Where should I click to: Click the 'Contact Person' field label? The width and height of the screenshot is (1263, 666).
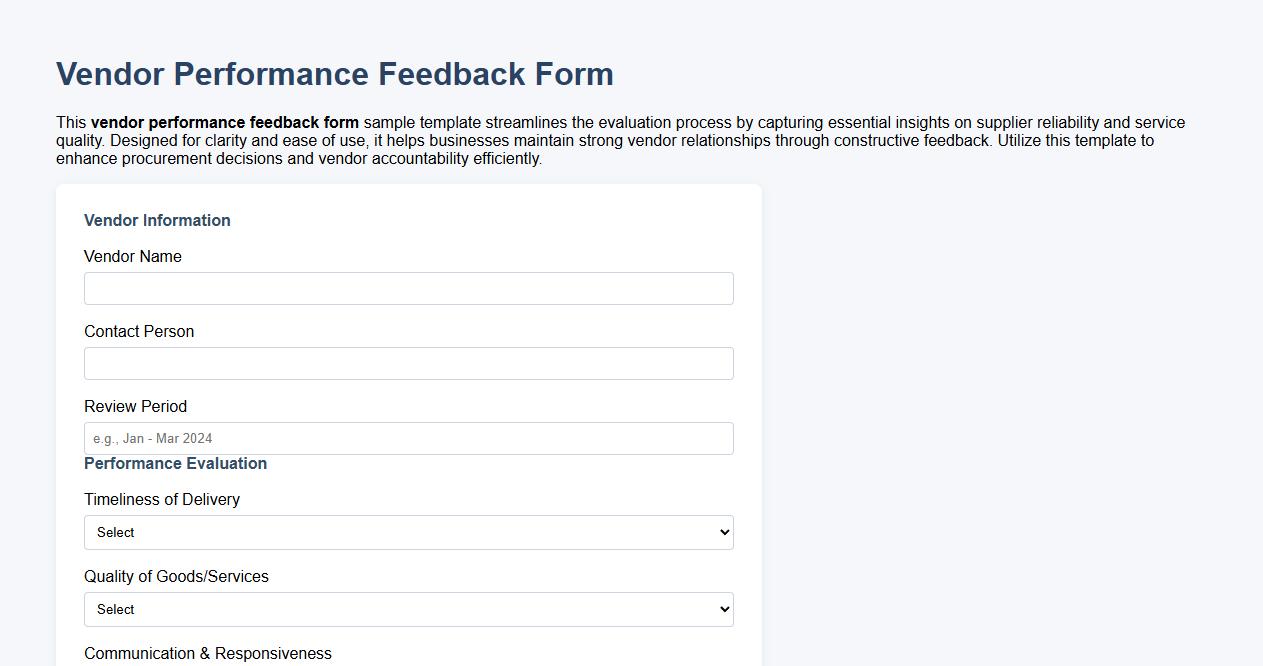point(139,331)
